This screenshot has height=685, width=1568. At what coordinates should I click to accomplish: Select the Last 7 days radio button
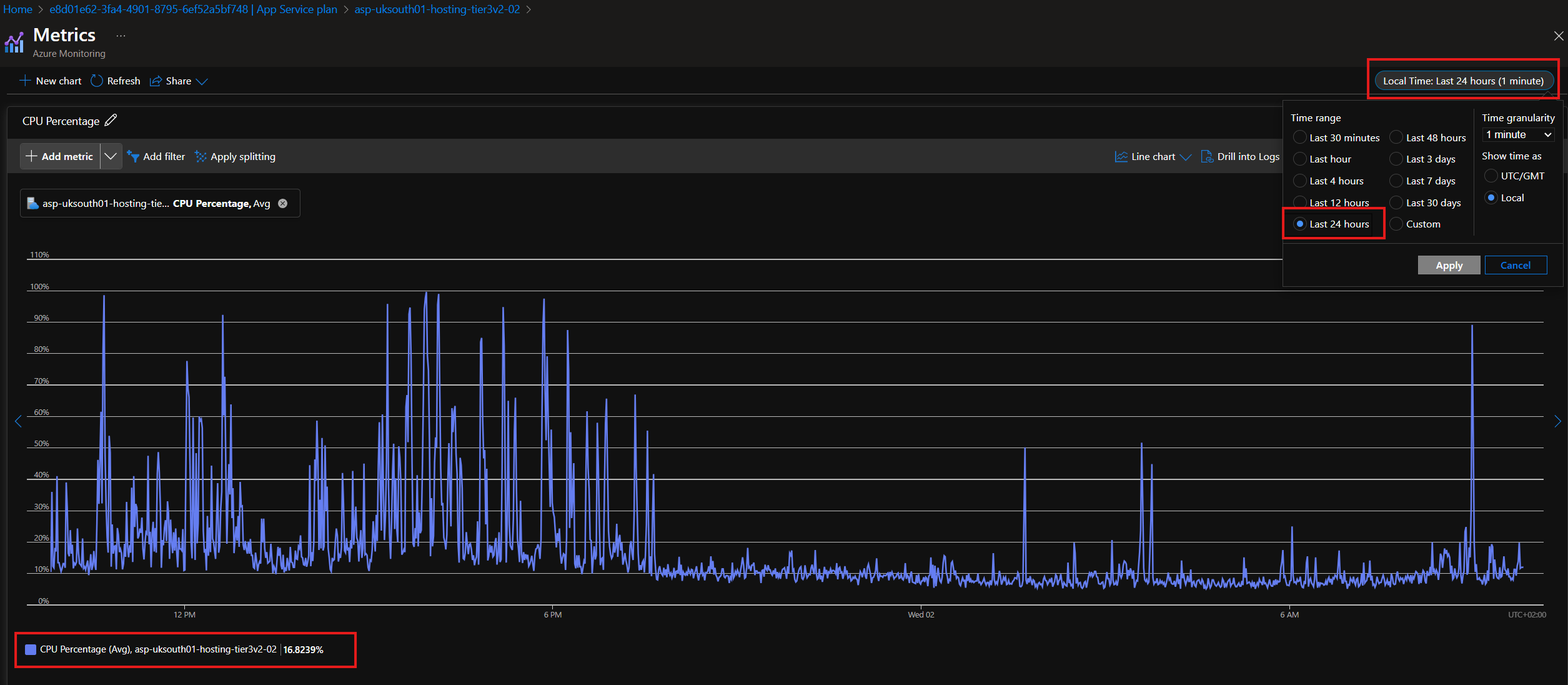(x=1396, y=181)
